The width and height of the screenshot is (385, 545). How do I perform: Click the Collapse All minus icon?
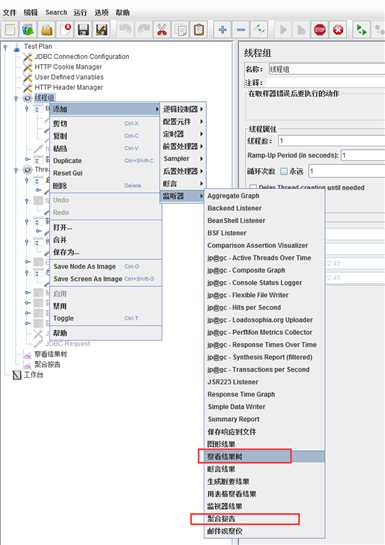241,30
